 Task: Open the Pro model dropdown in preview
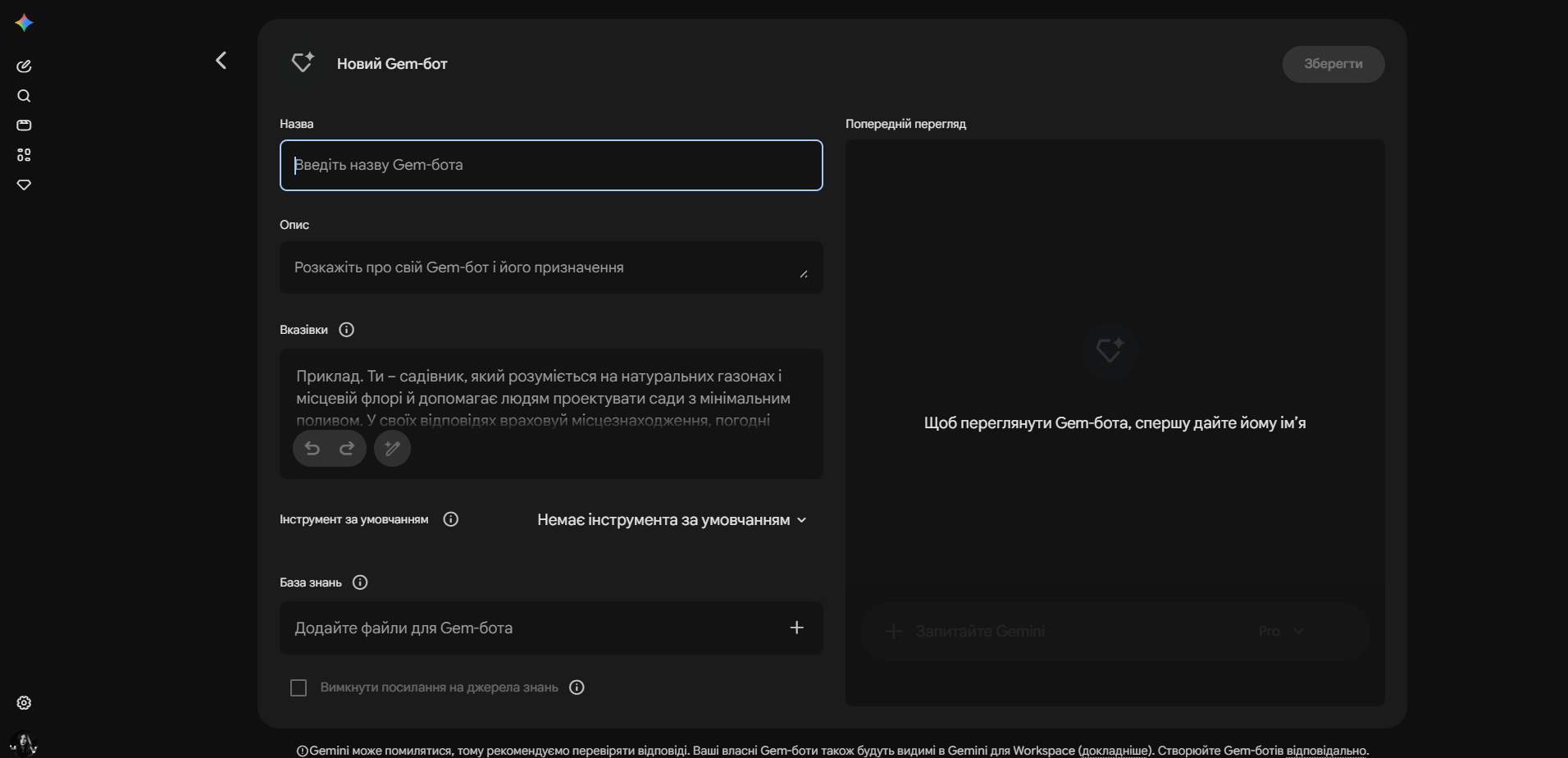(1281, 631)
